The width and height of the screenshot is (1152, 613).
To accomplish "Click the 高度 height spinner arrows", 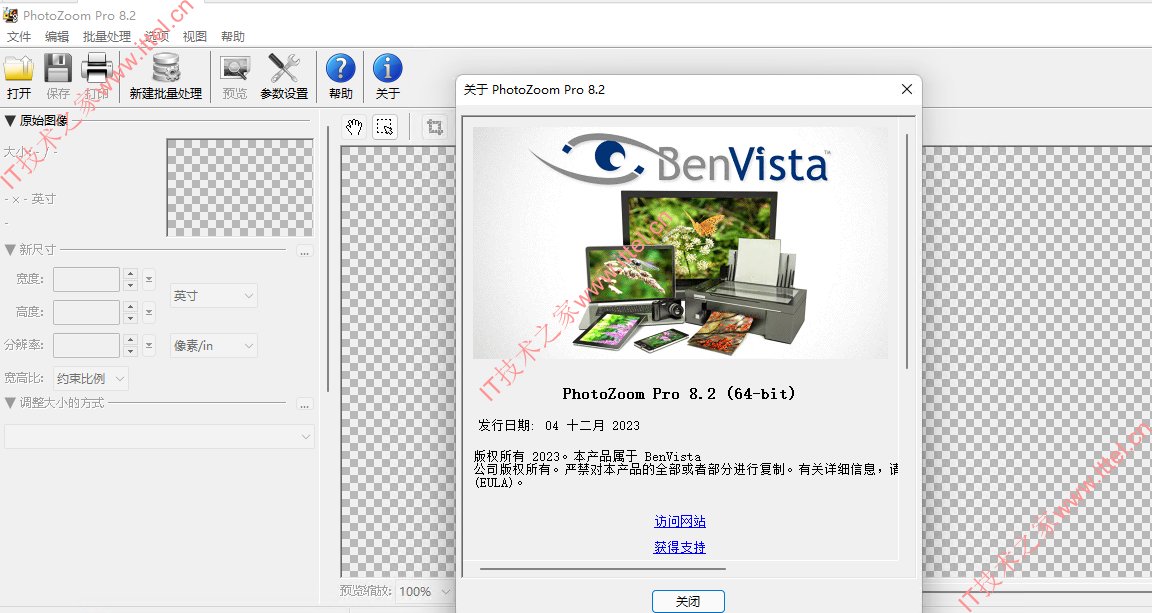I will tap(130, 312).
